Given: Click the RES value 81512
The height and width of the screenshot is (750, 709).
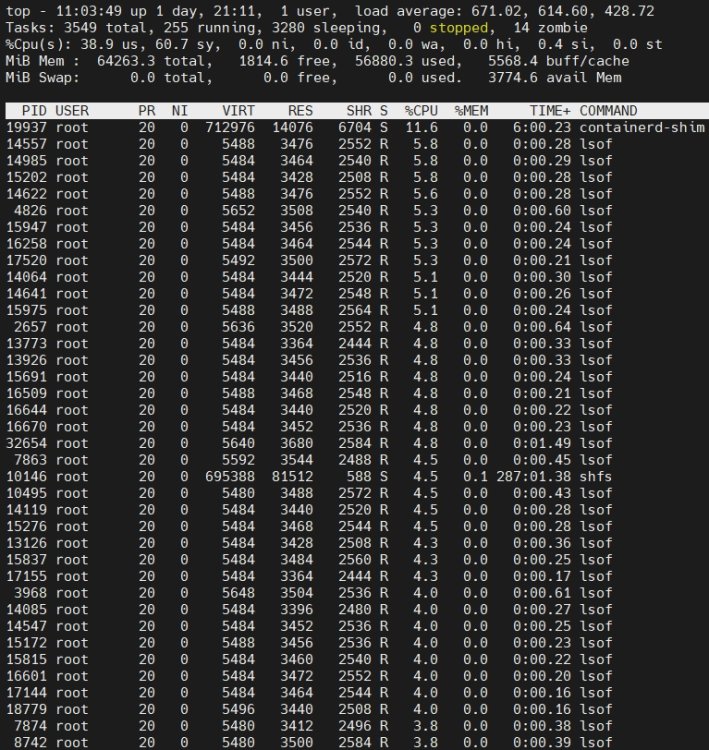Looking at the screenshot, I should [x=292, y=477].
